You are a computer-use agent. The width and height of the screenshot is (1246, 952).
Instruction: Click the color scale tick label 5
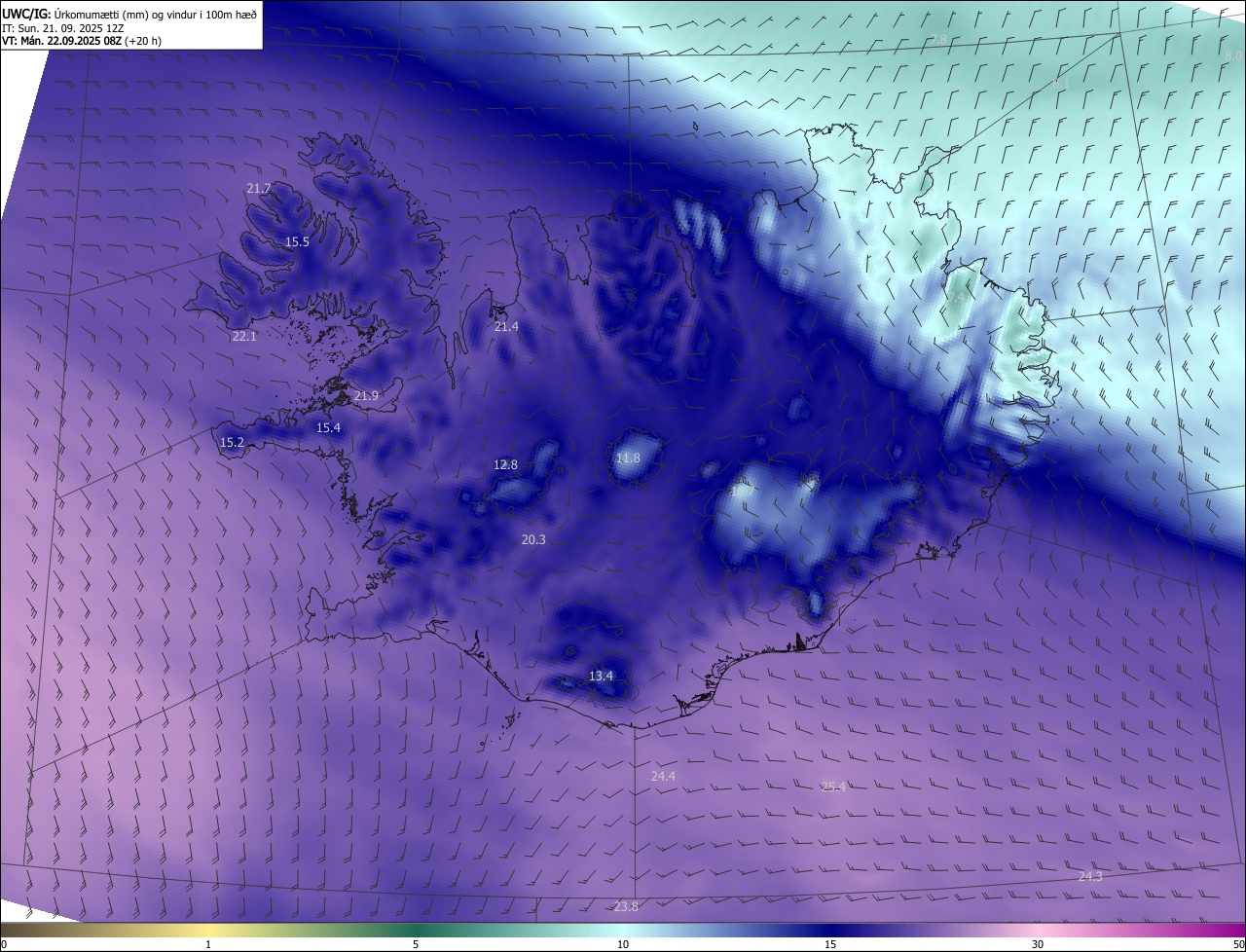416,944
